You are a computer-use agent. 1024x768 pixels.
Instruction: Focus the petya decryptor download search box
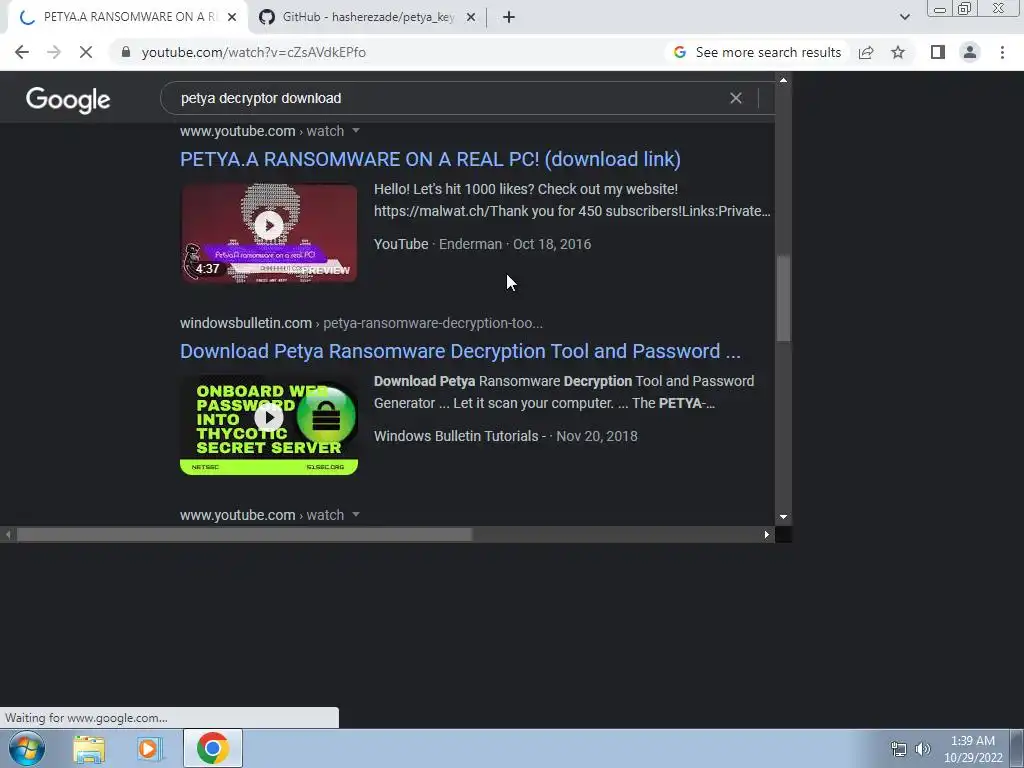click(x=444, y=98)
